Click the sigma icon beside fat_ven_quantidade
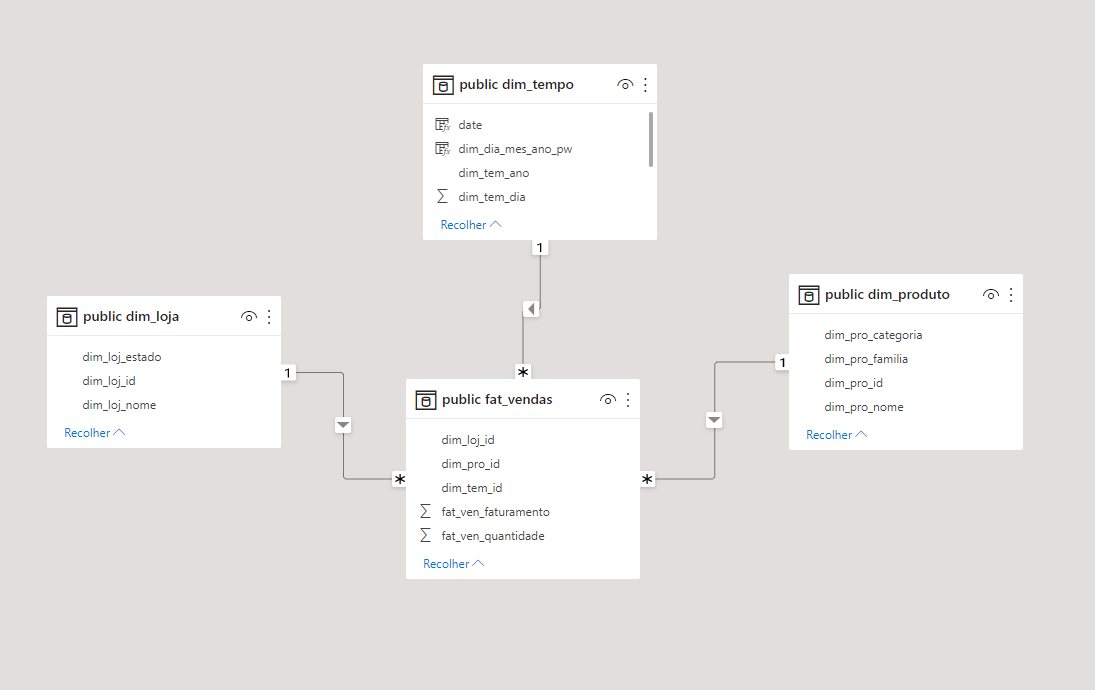 [425, 536]
